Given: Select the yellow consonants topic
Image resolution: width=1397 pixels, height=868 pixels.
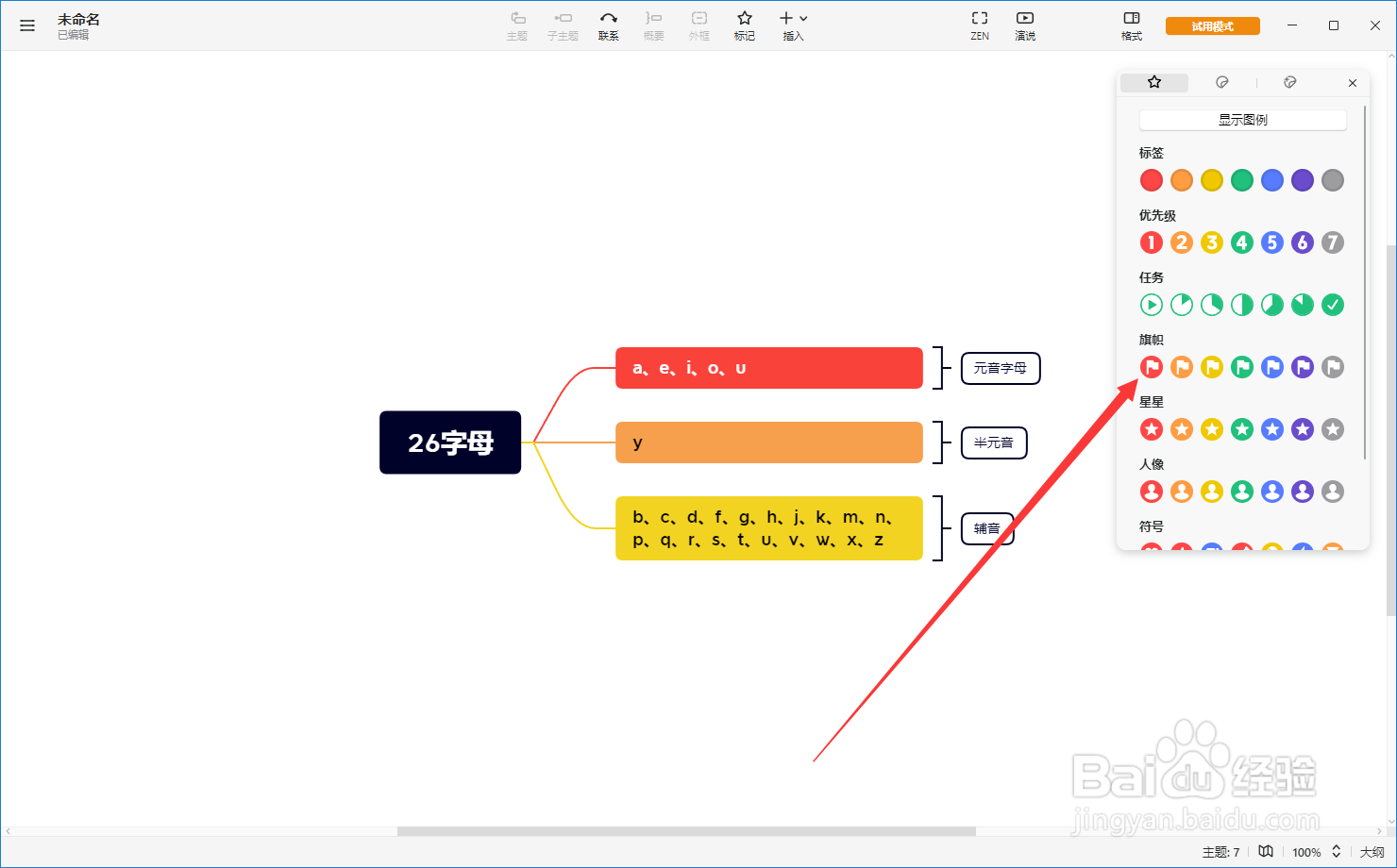Looking at the screenshot, I should [769, 528].
